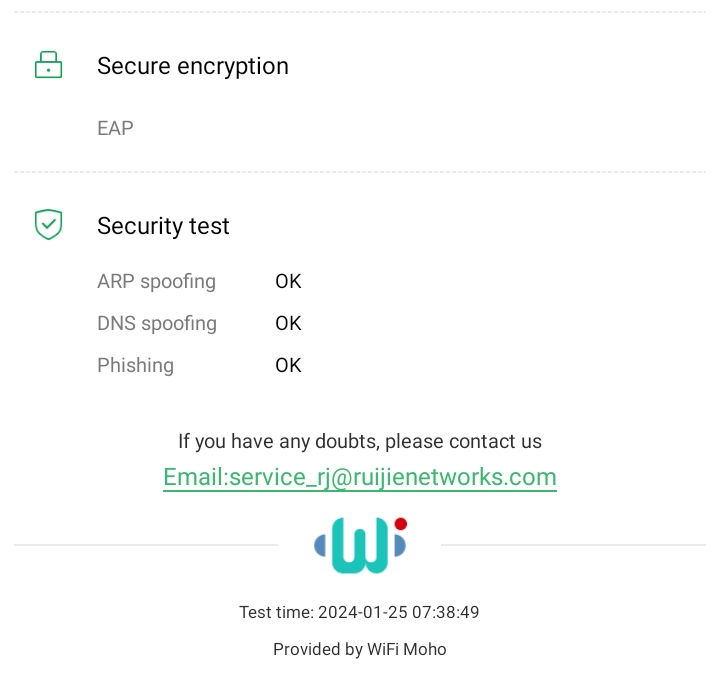Select the EAP encryption type text
This screenshot has width=719, height=685.
click(x=115, y=128)
